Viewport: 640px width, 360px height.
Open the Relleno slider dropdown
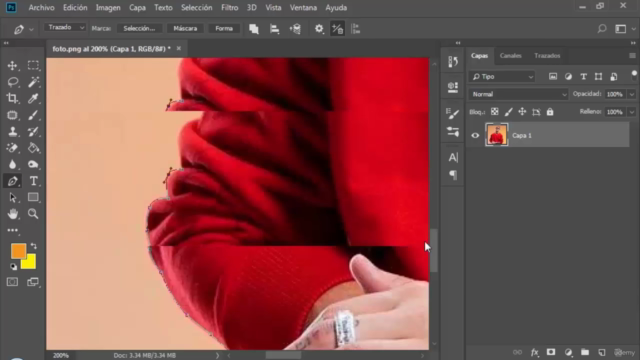click(x=631, y=112)
